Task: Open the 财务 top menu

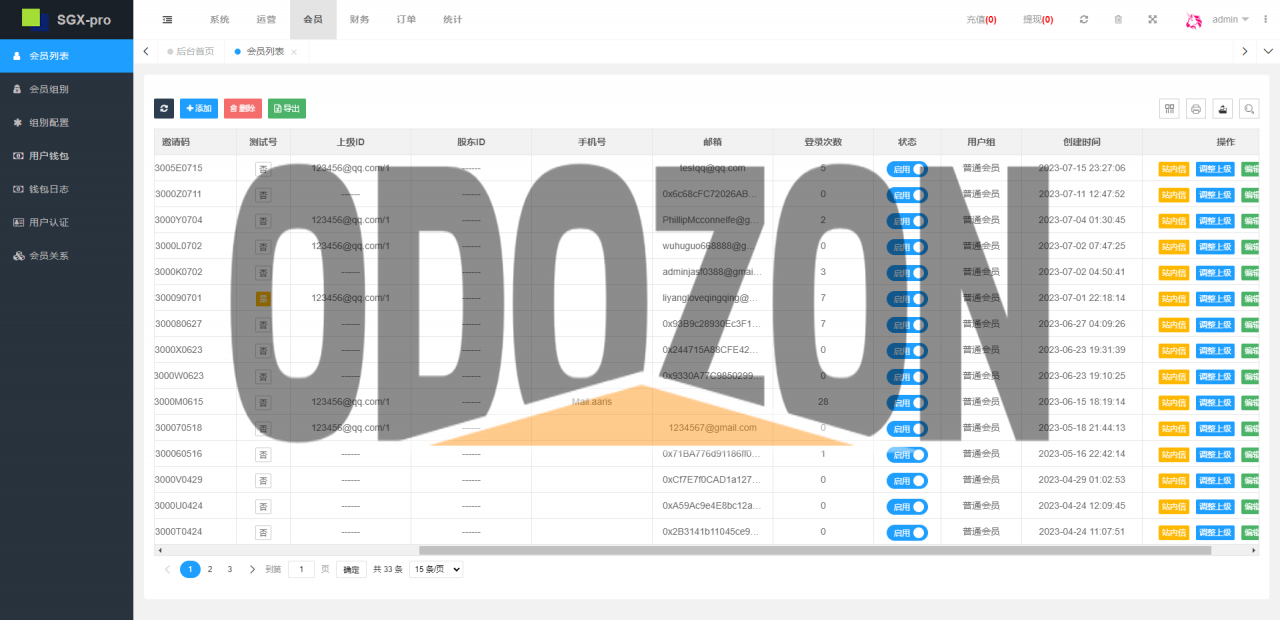Action: click(360, 20)
